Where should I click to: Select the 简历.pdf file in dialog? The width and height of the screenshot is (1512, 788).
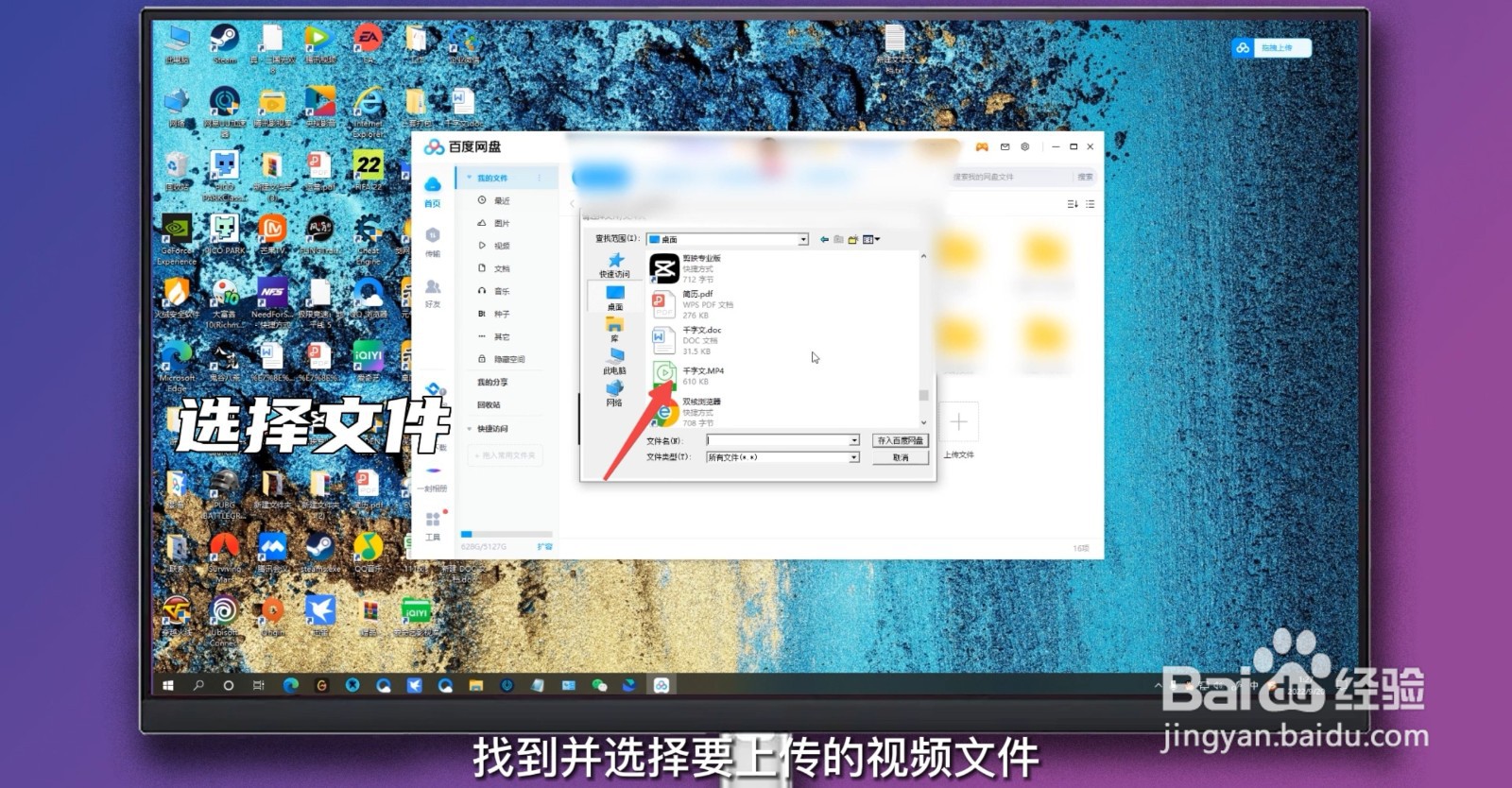tap(692, 304)
